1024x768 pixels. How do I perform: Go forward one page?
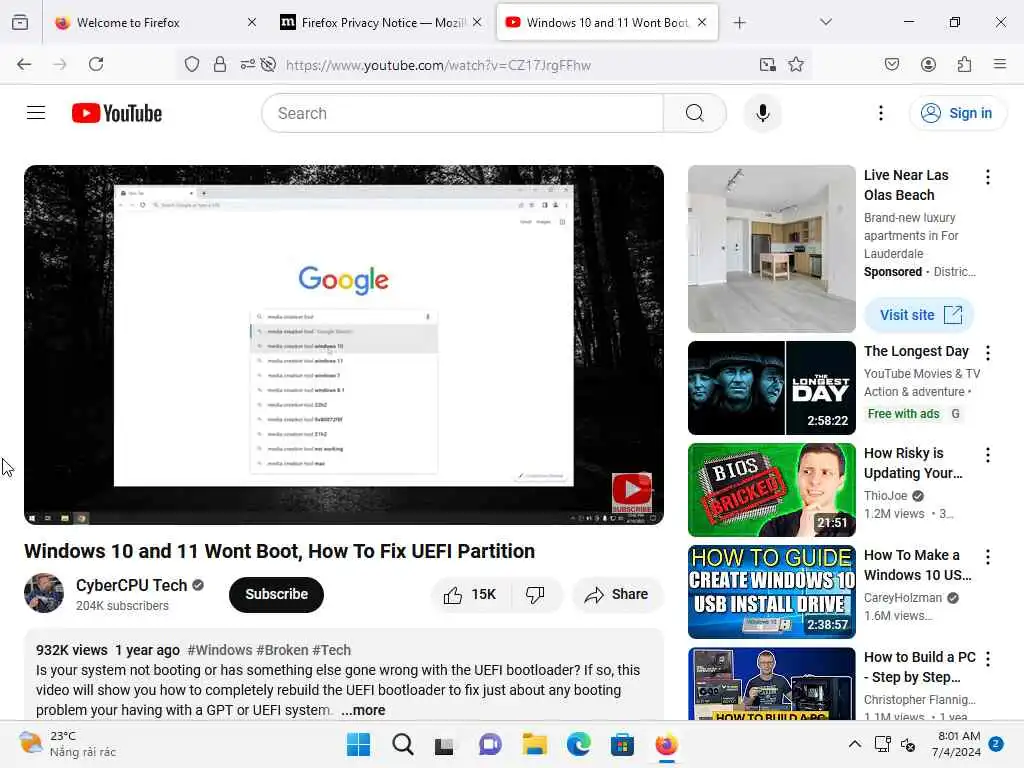pyautogui.click(x=60, y=64)
